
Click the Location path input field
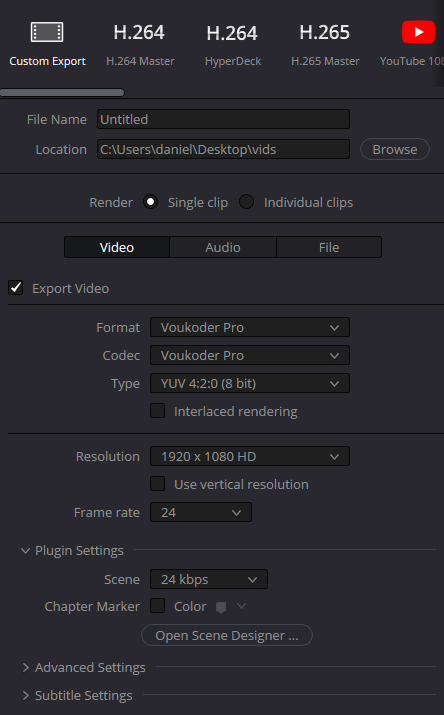pyautogui.click(x=223, y=149)
